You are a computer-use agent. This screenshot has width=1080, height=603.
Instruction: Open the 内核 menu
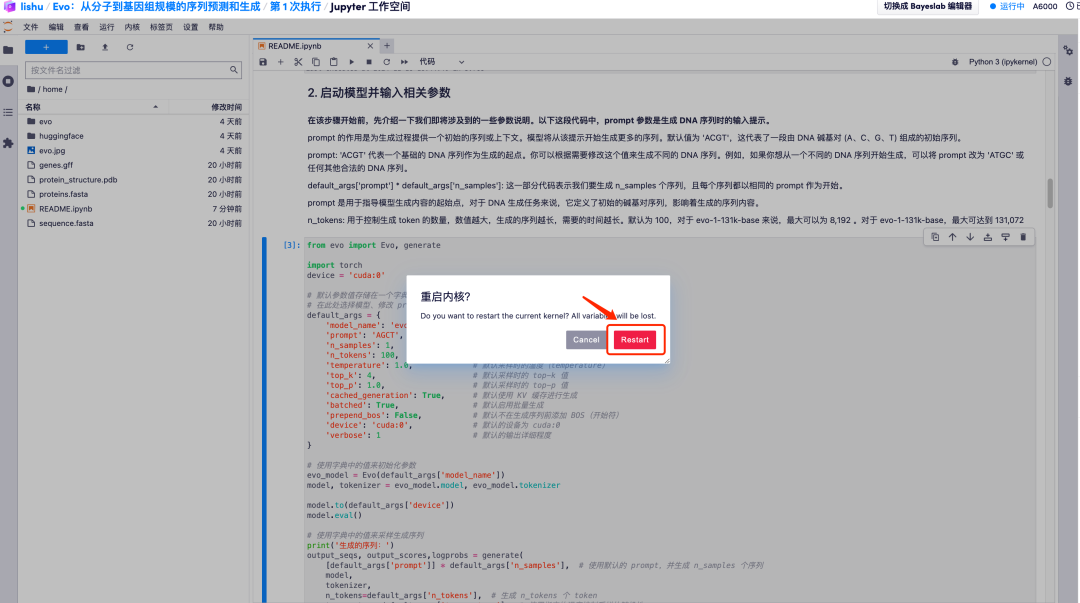coord(132,27)
